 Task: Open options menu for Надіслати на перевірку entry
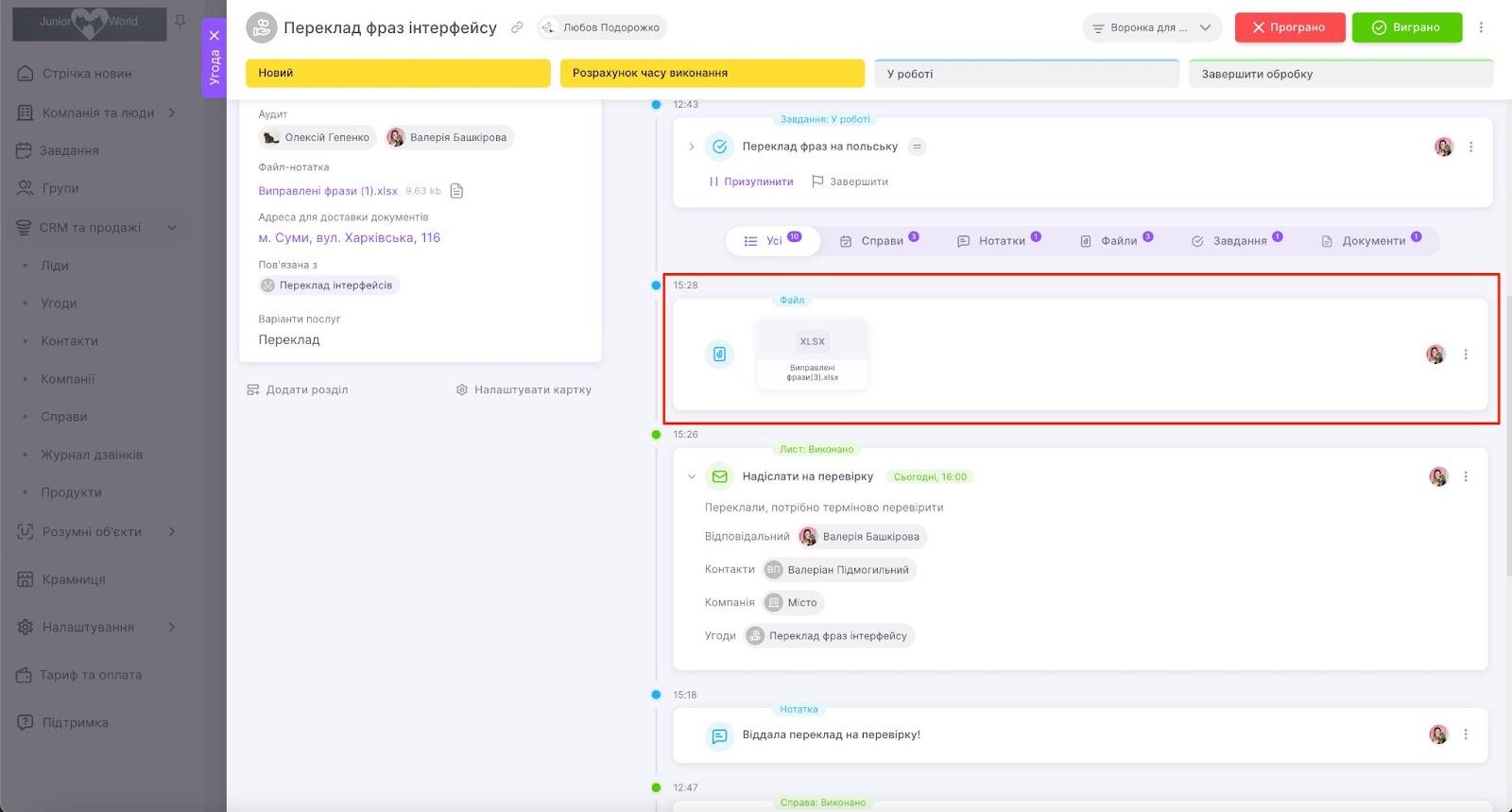point(1466,476)
